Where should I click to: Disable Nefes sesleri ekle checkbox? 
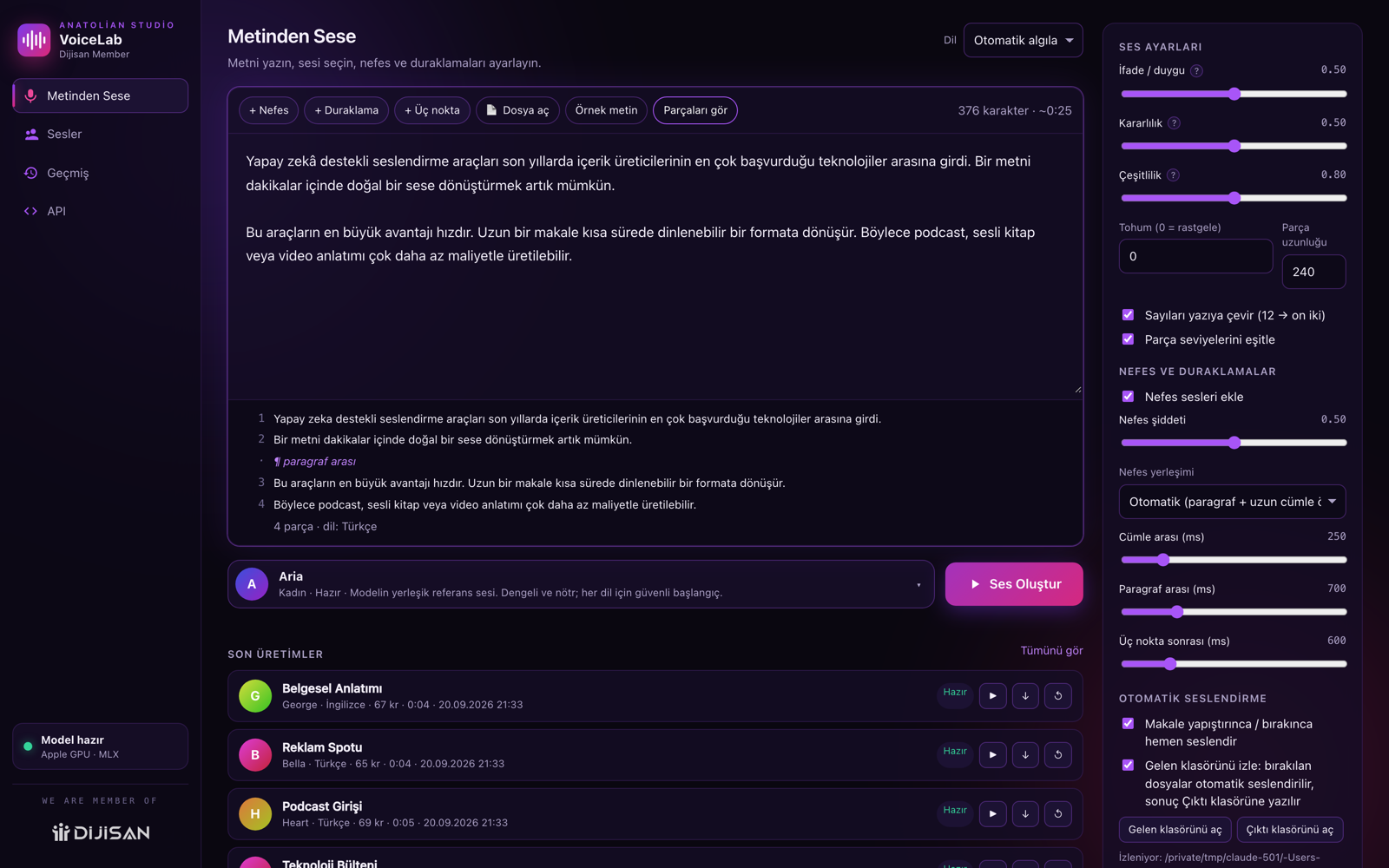point(1128,397)
